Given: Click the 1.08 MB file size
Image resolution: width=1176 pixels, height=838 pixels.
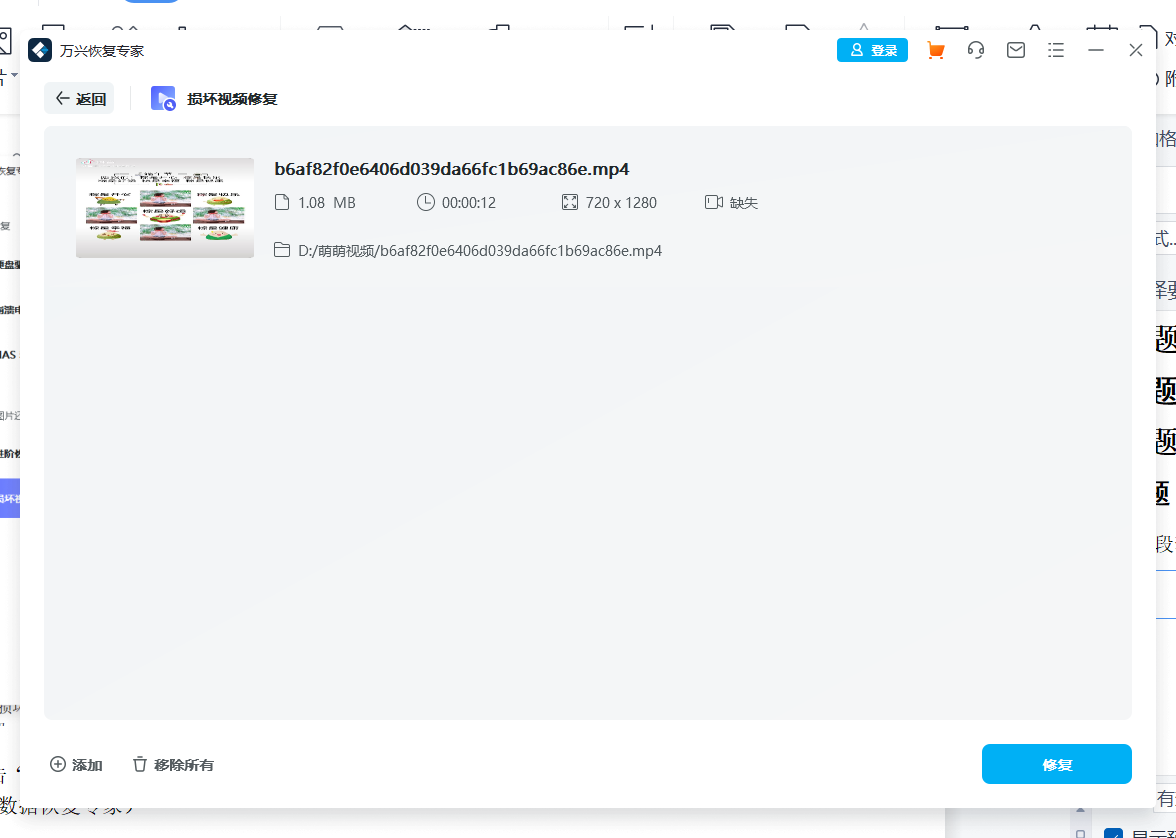Looking at the screenshot, I should (326, 203).
